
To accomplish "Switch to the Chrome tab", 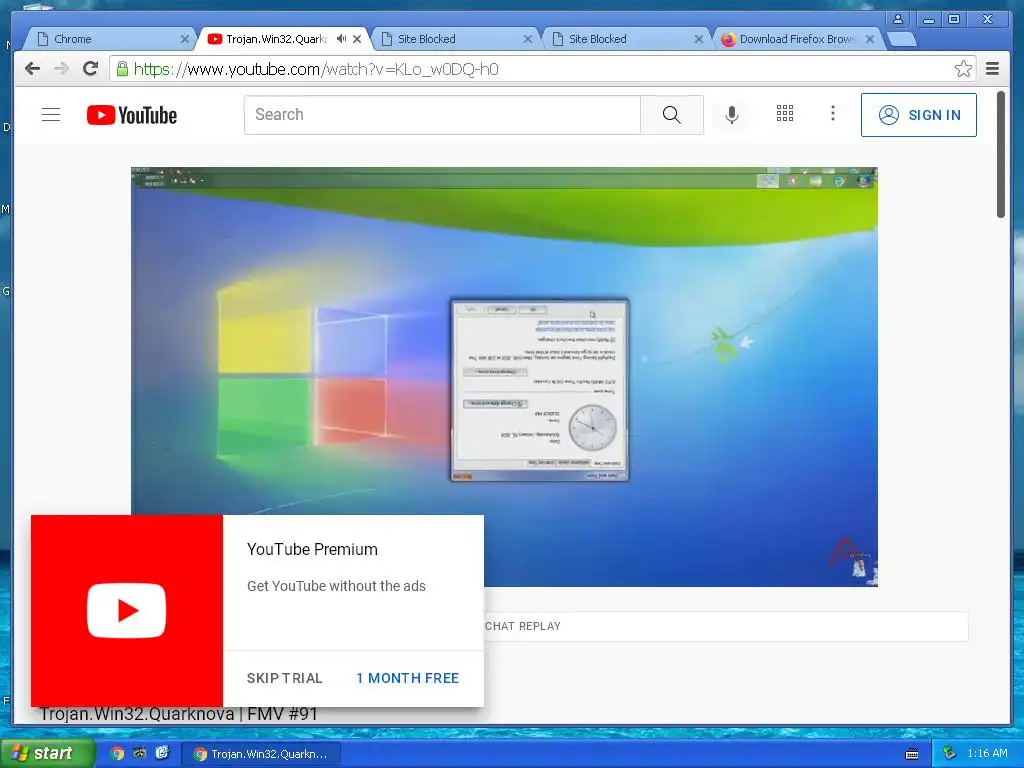I will [x=110, y=39].
